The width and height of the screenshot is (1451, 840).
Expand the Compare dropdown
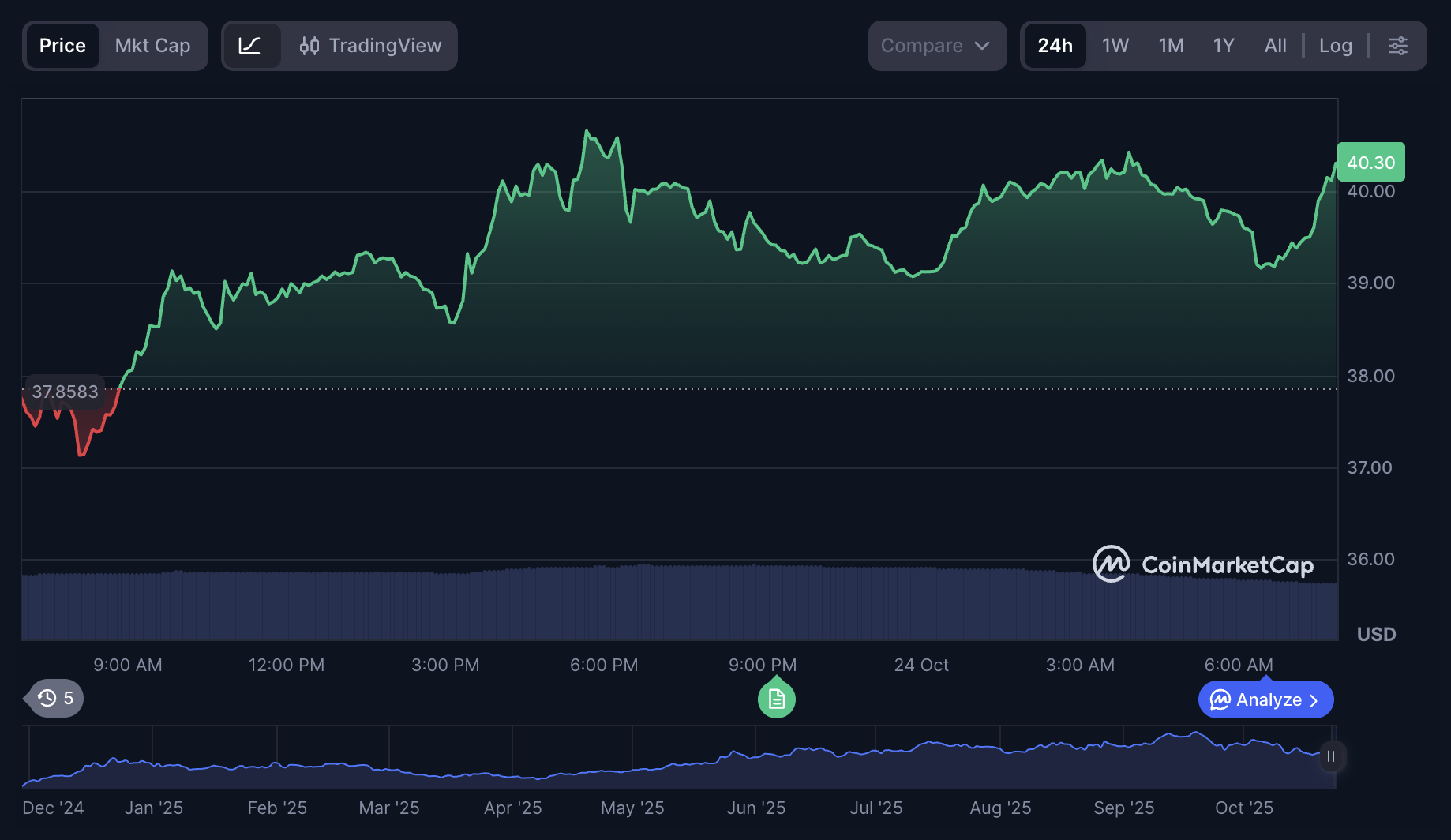935,46
